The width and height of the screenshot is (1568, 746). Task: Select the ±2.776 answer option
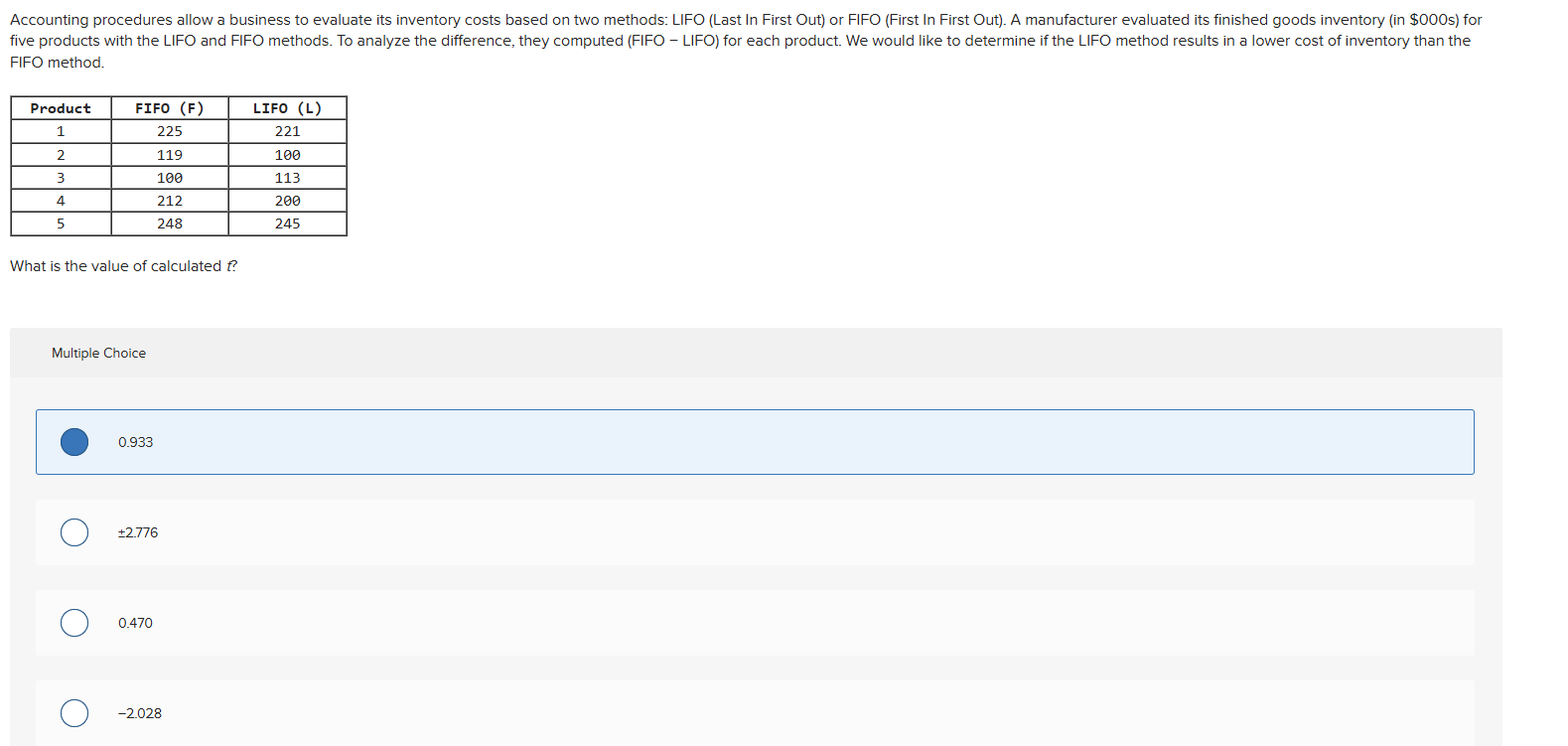click(73, 532)
